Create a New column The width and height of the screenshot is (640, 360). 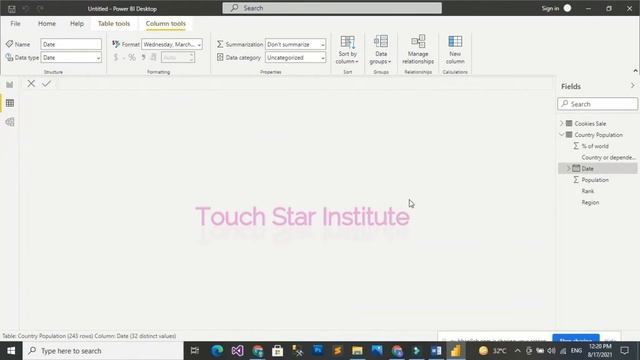(x=455, y=49)
